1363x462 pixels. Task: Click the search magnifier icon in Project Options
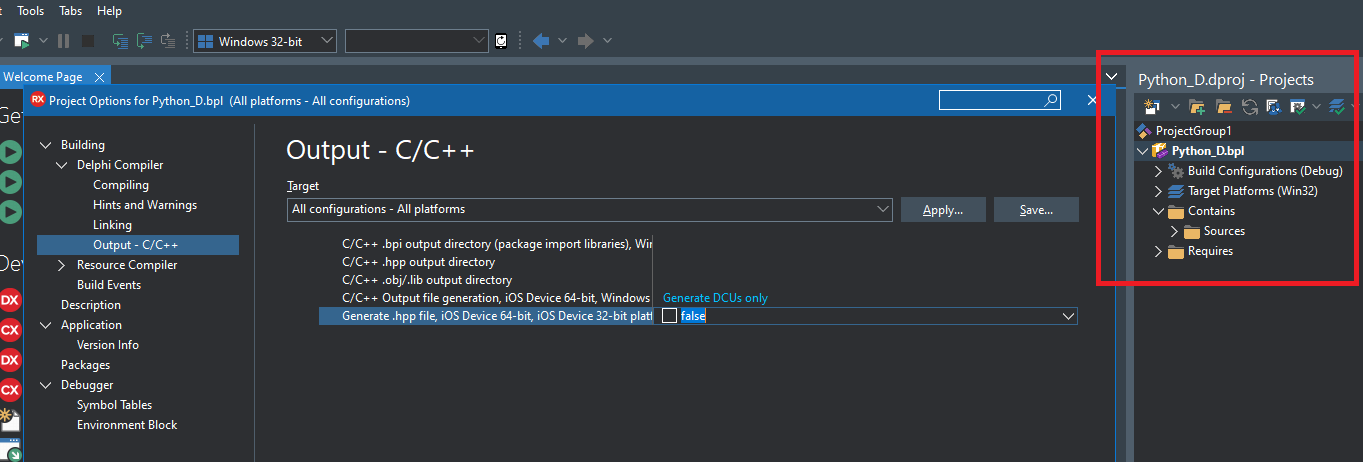[x=1051, y=100]
